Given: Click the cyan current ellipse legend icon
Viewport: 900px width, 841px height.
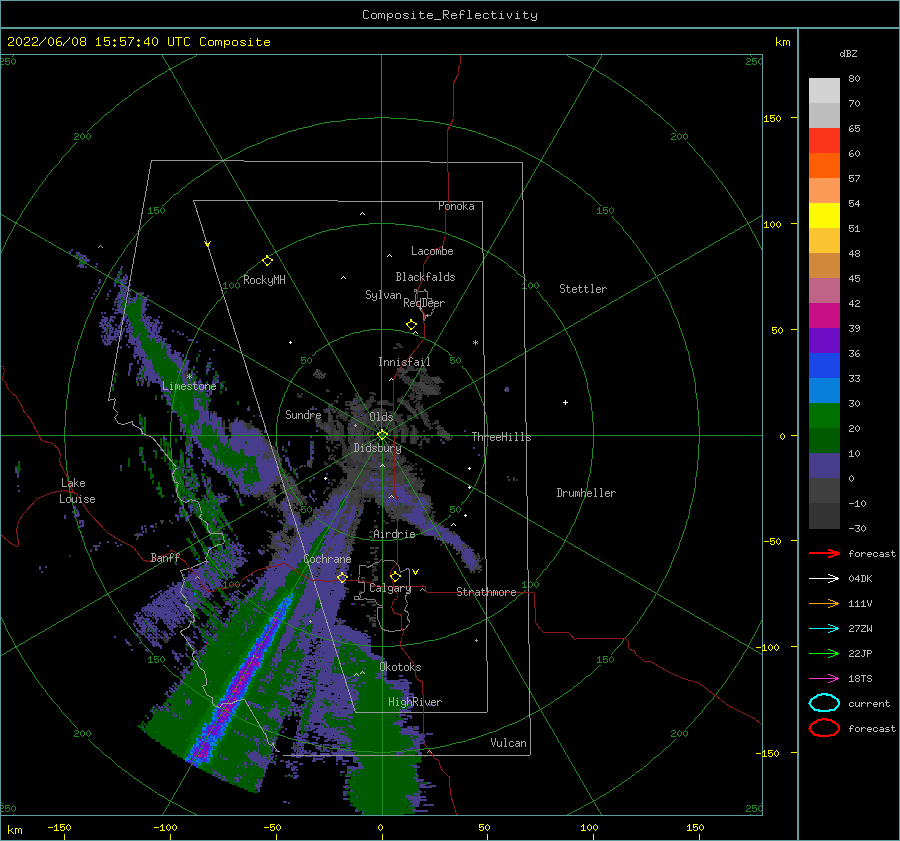Looking at the screenshot, I should [x=824, y=703].
